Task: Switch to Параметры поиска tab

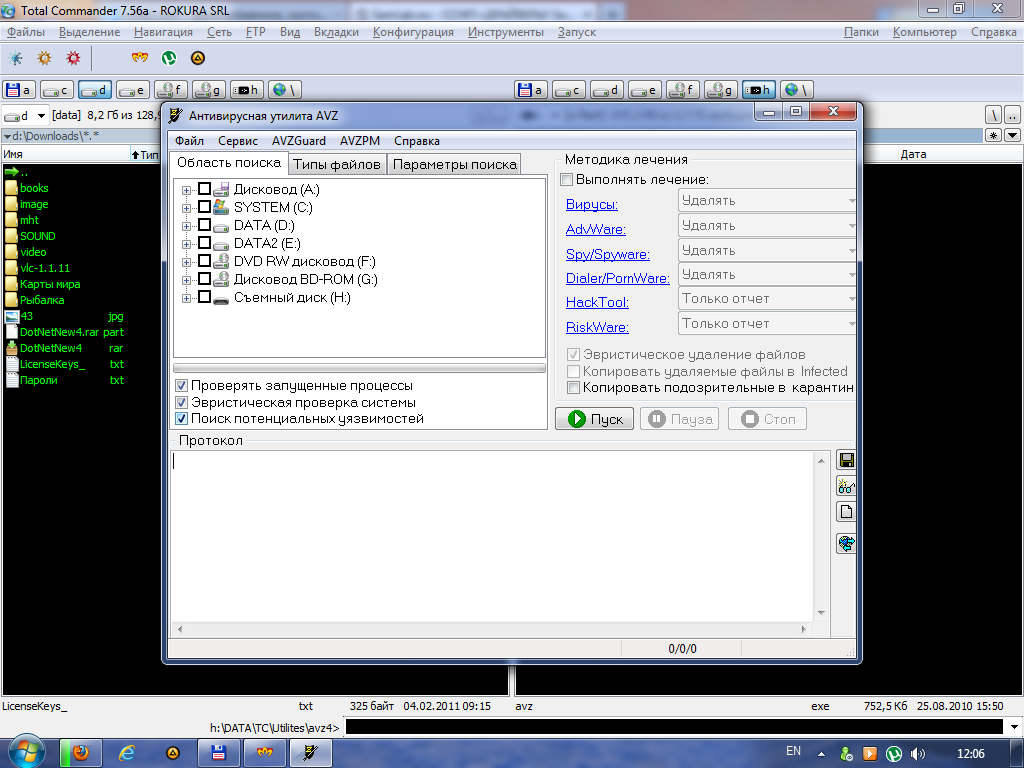Action: point(455,165)
